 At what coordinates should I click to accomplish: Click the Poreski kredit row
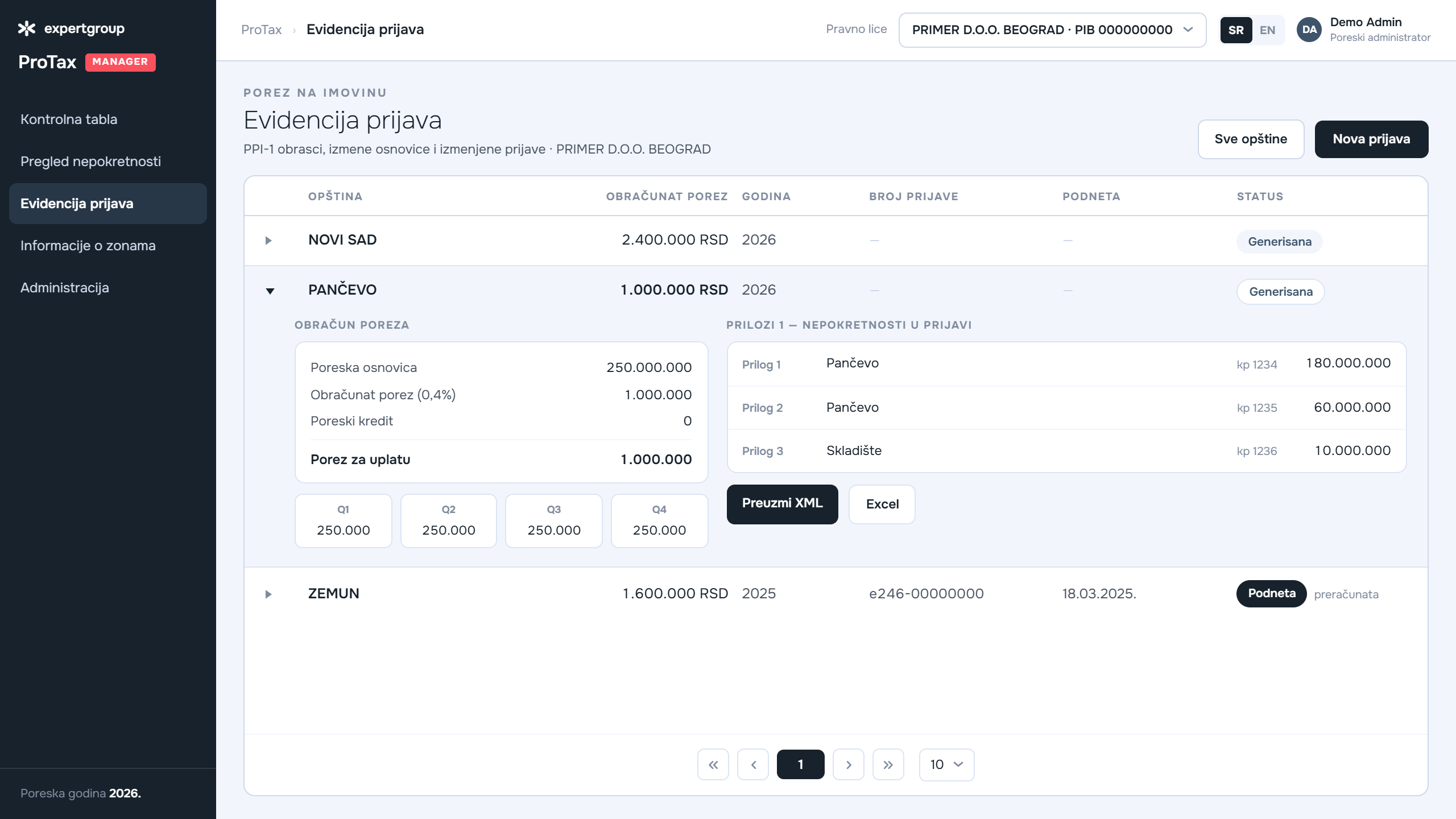(501, 421)
